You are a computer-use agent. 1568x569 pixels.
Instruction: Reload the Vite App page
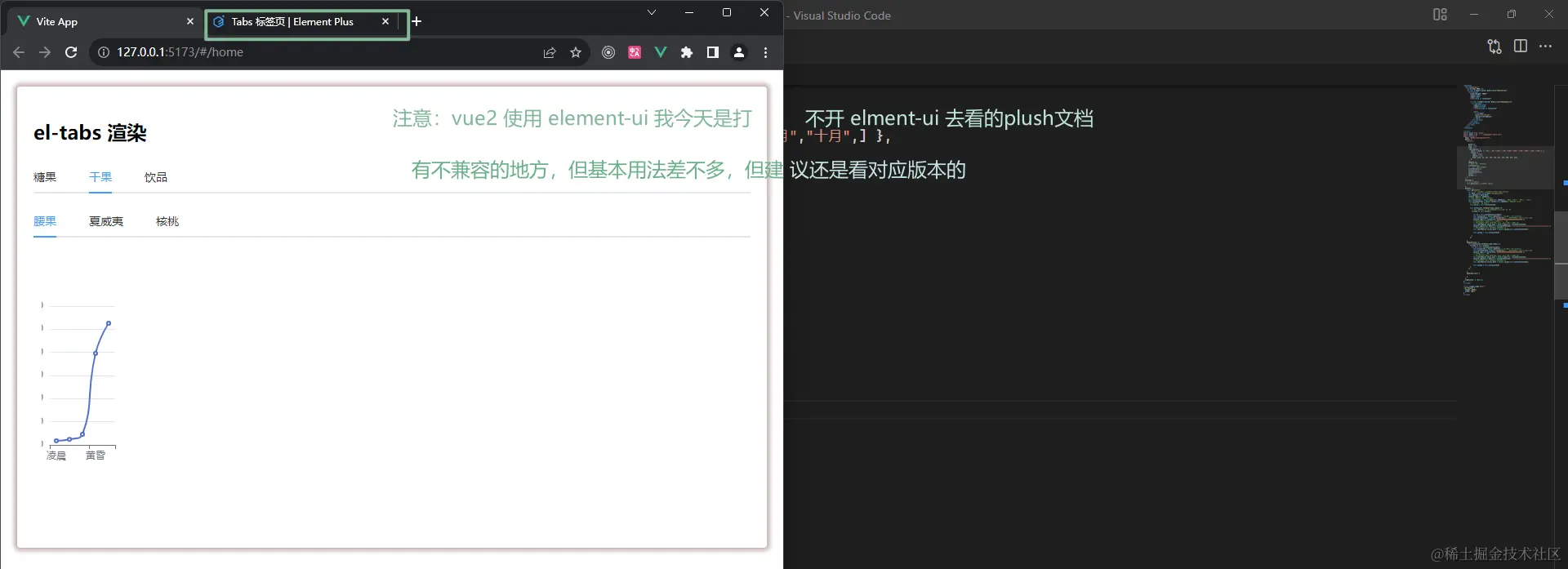click(71, 52)
